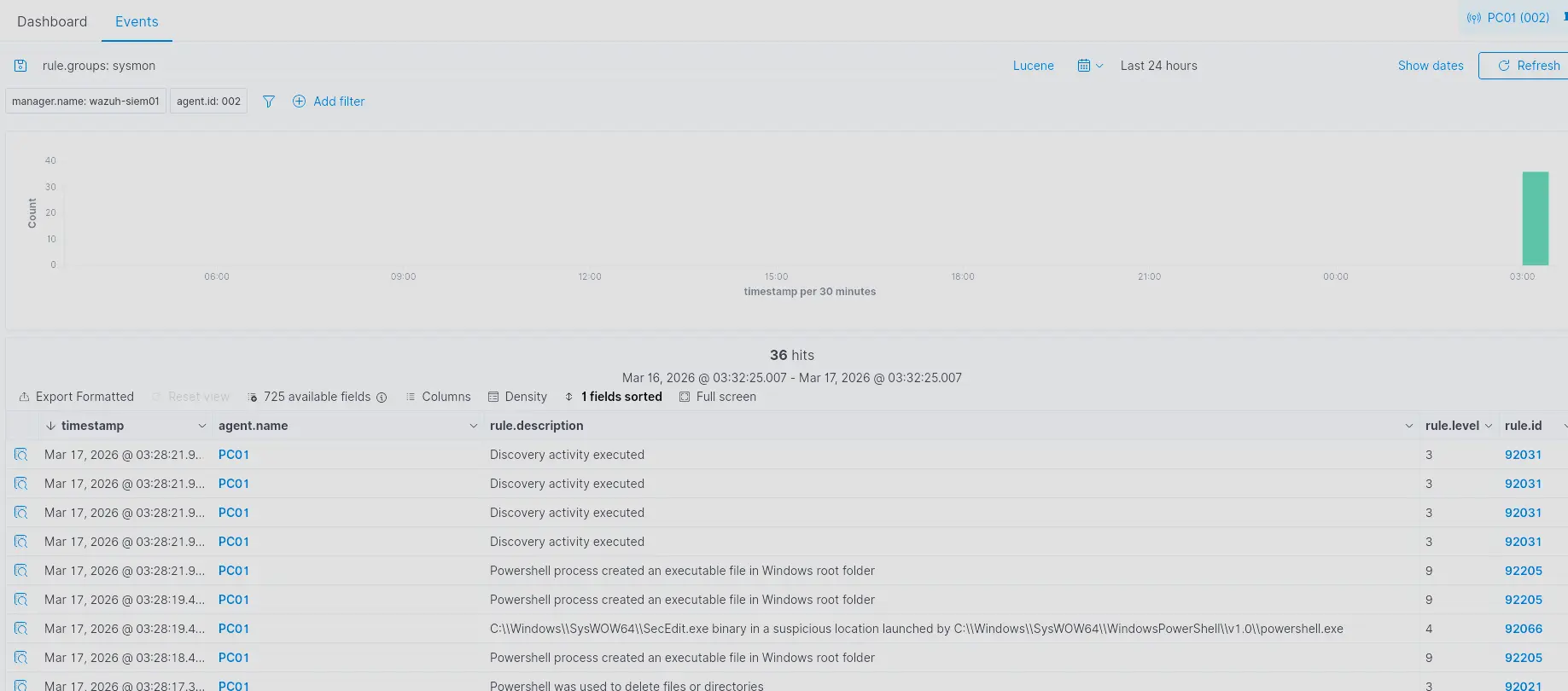Sort by the timestamp column header
This screenshot has height=691, width=1568.
92,426
